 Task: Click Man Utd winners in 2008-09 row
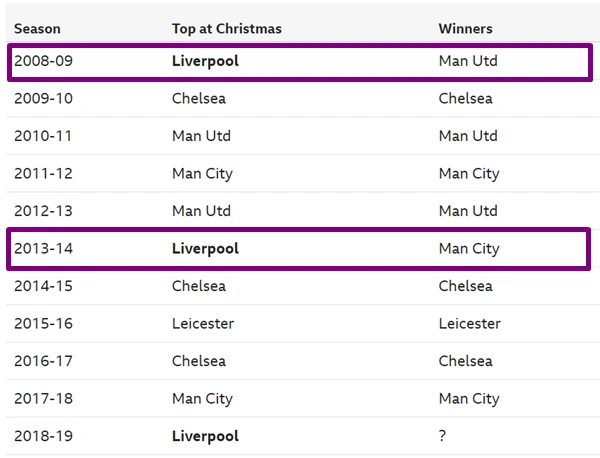tap(467, 61)
